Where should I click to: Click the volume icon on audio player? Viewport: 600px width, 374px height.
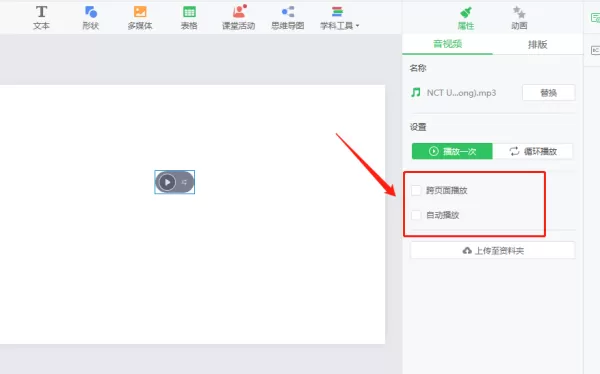point(185,182)
